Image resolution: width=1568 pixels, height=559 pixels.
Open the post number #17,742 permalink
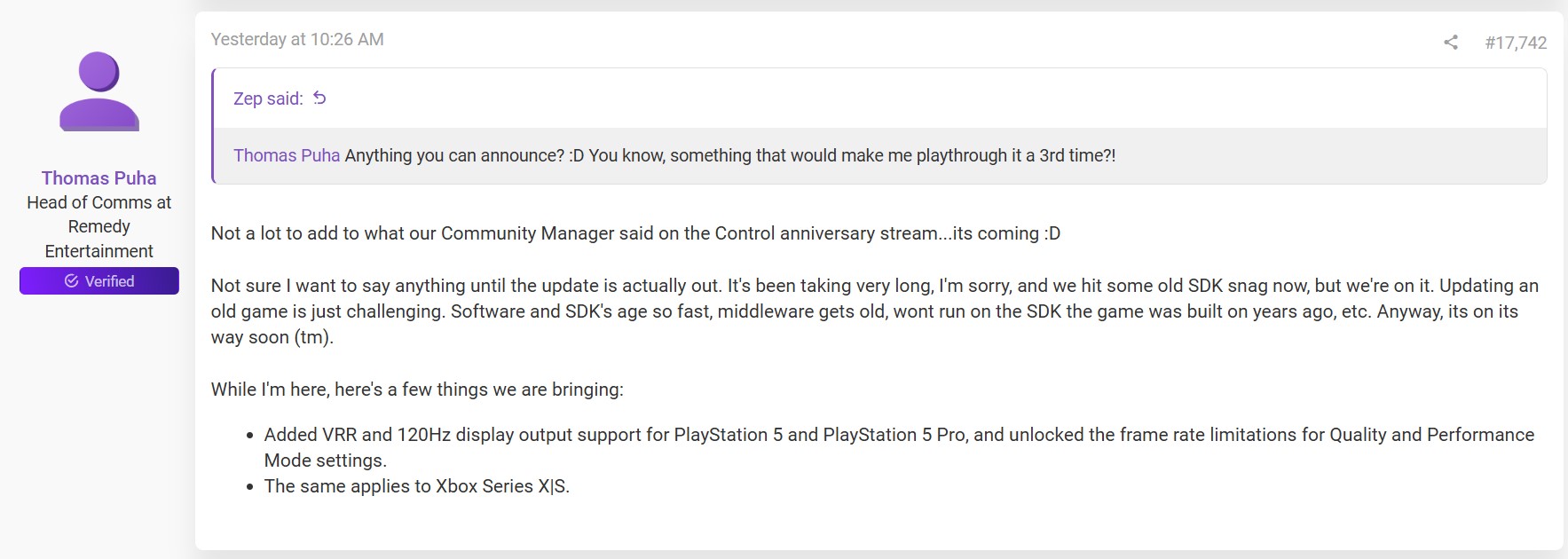coord(1516,43)
